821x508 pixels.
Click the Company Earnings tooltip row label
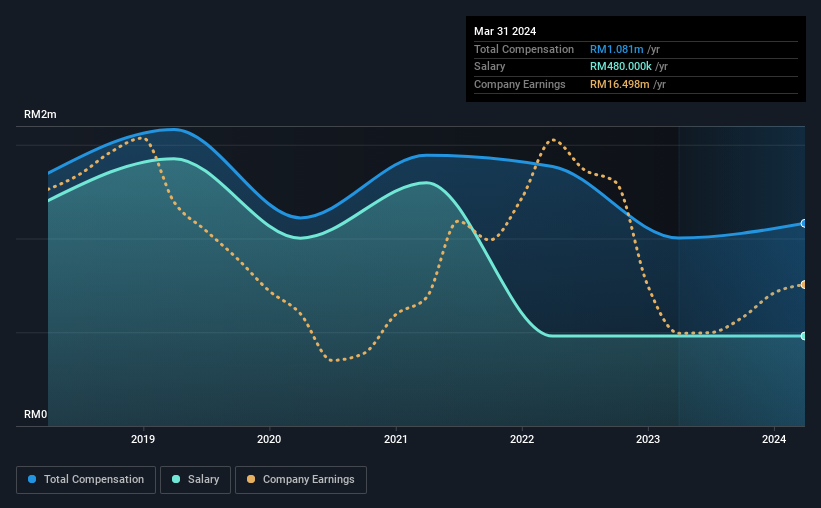click(519, 84)
